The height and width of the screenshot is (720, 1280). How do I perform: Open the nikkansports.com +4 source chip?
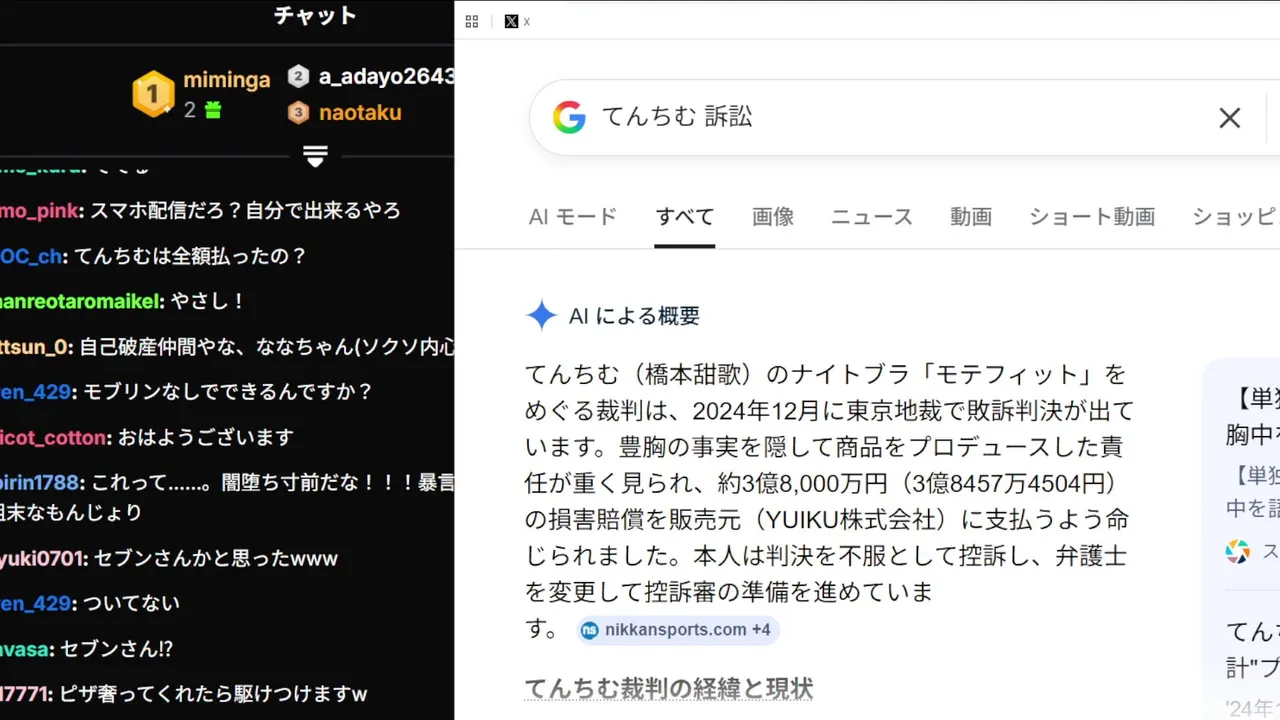(677, 630)
